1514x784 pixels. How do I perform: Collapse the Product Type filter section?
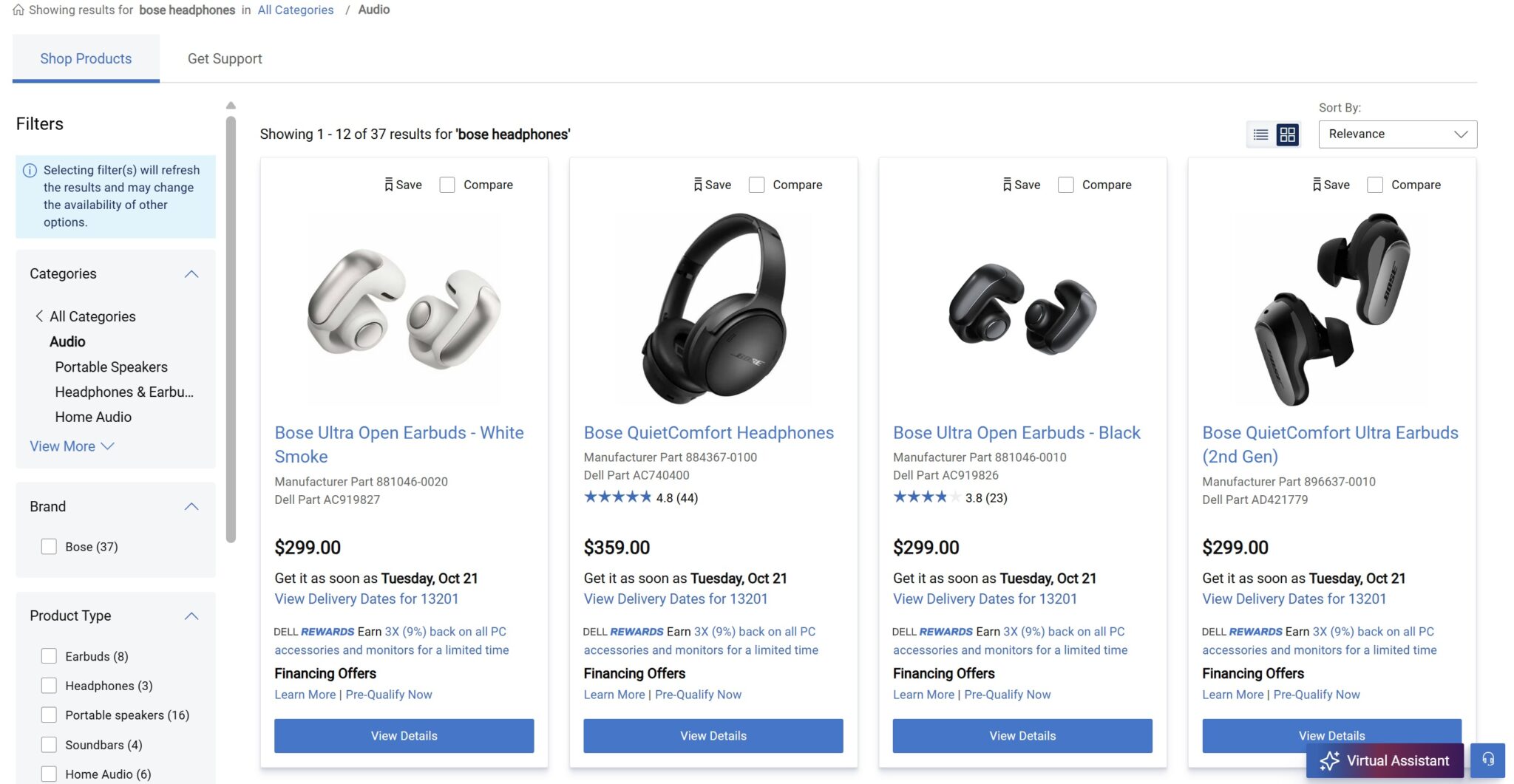click(x=191, y=616)
